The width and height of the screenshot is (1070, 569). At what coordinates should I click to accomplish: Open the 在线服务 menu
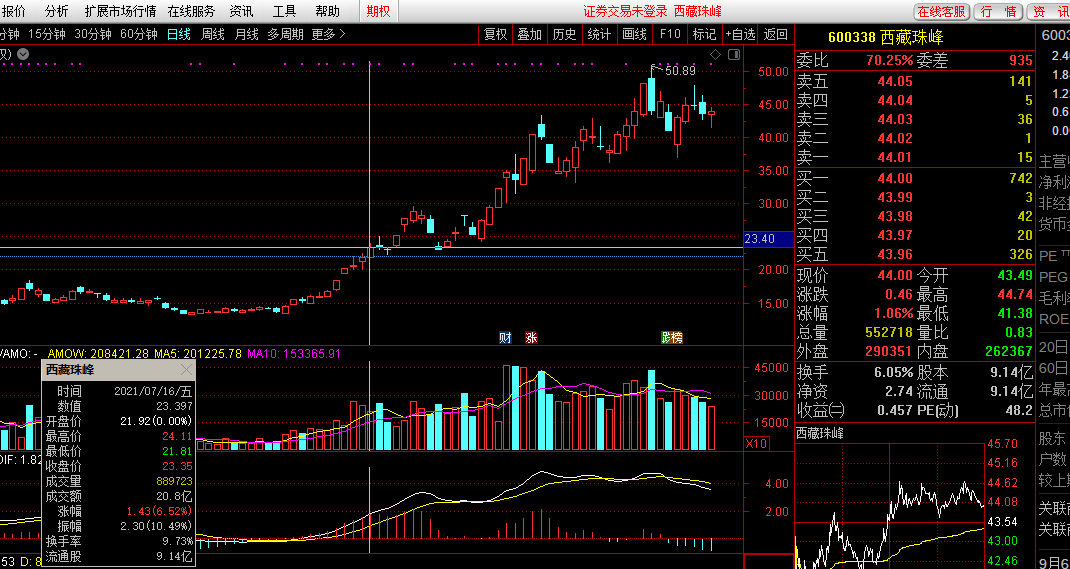191,11
